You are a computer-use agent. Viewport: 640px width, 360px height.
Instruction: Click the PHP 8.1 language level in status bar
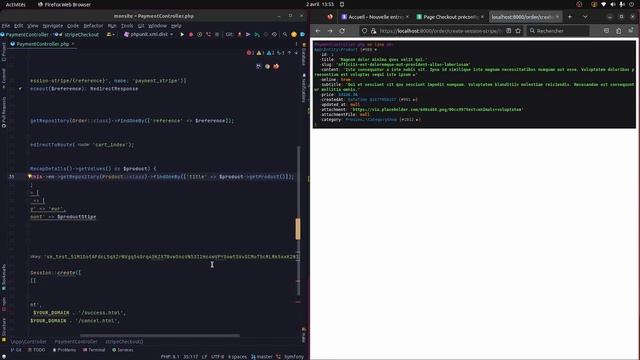pyautogui.click(x=170, y=357)
